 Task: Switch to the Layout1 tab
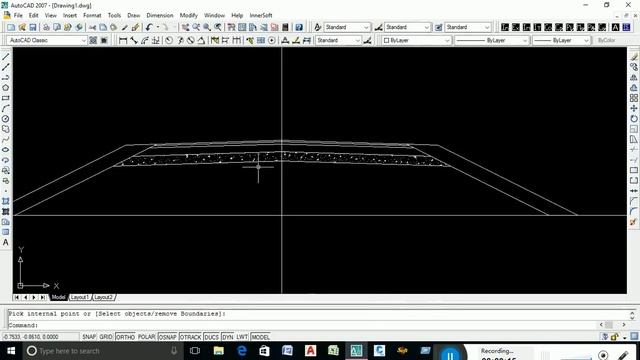80,297
